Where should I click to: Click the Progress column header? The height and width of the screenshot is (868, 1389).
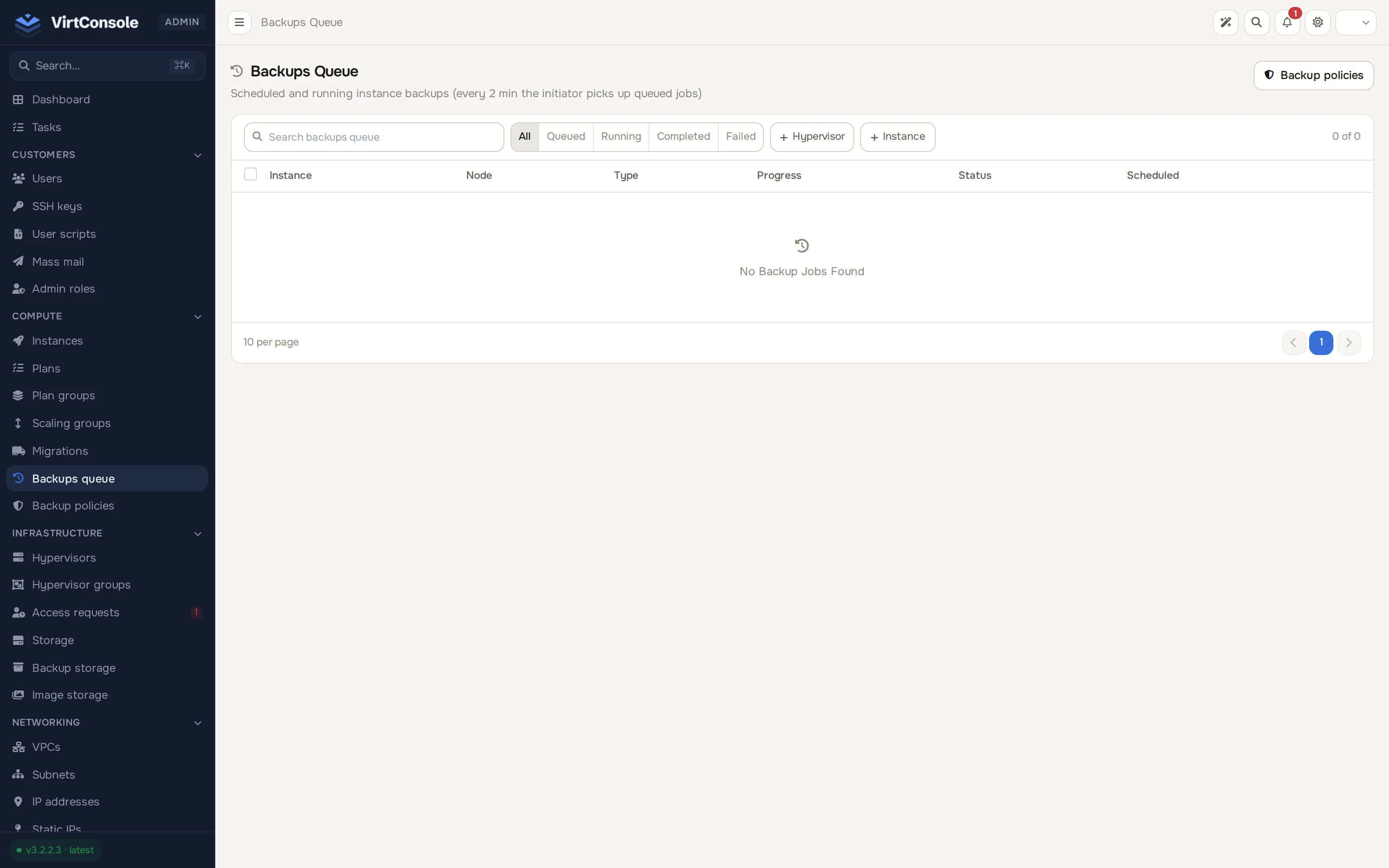[x=779, y=175]
